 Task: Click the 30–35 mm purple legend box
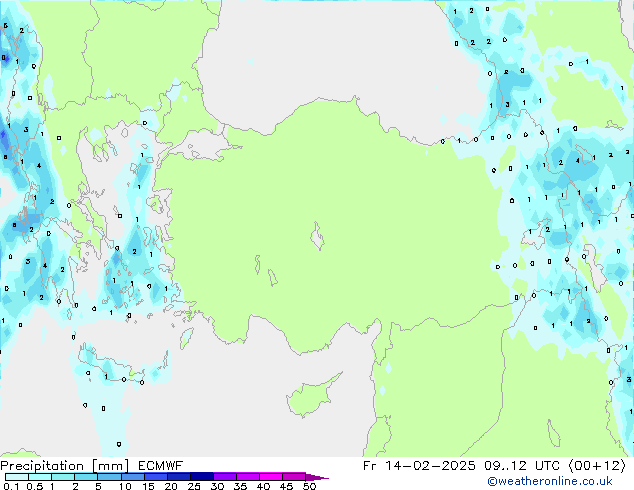coord(225,477)
